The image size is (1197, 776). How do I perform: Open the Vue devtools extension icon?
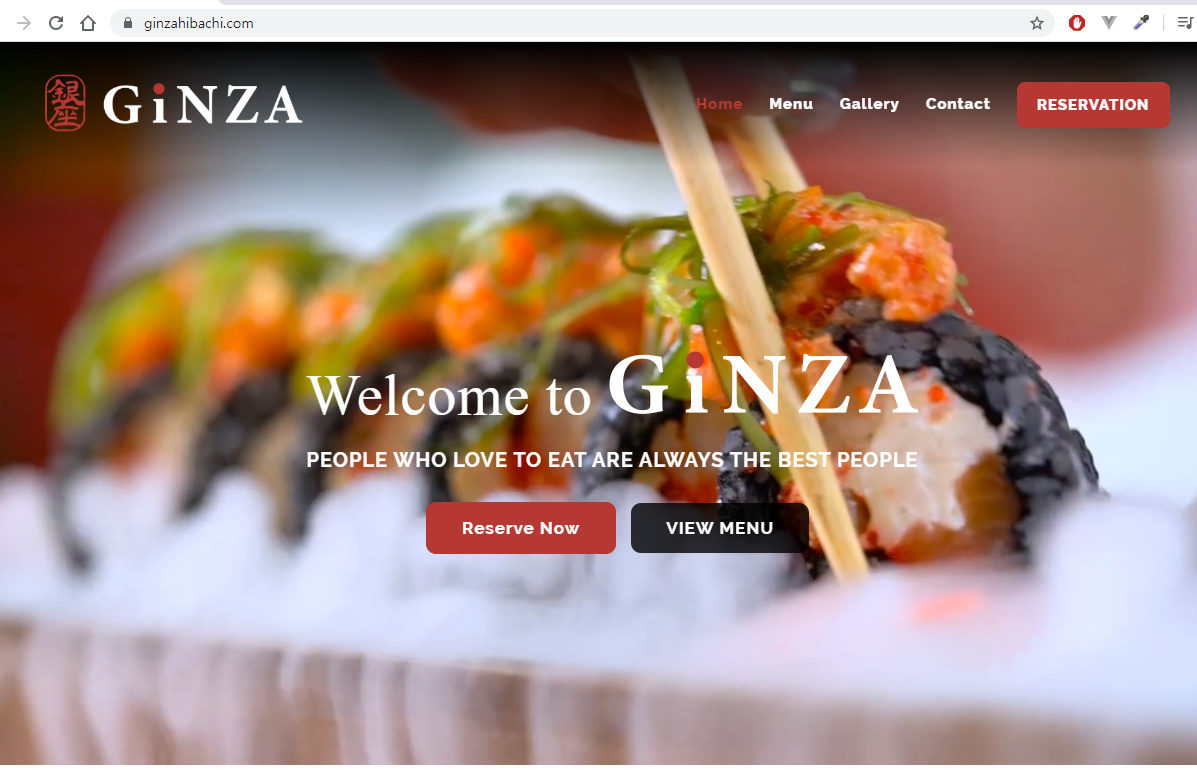(1108, 23)
